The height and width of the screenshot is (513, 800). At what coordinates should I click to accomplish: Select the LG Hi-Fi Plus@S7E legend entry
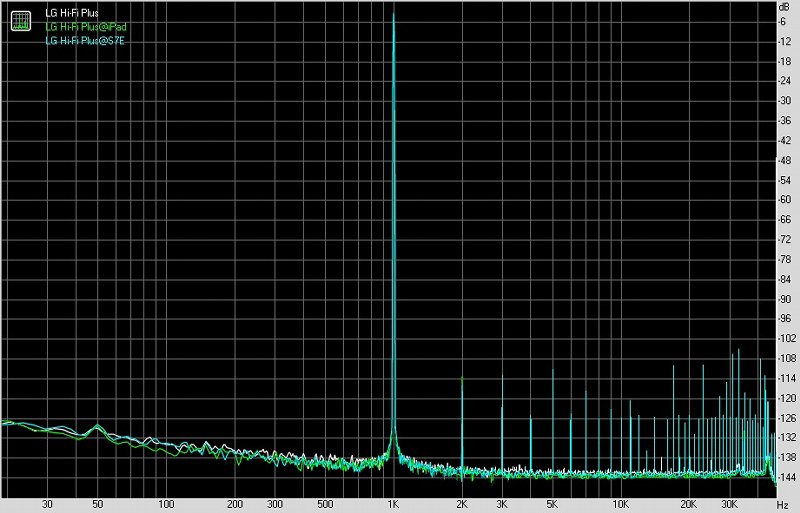85,40
